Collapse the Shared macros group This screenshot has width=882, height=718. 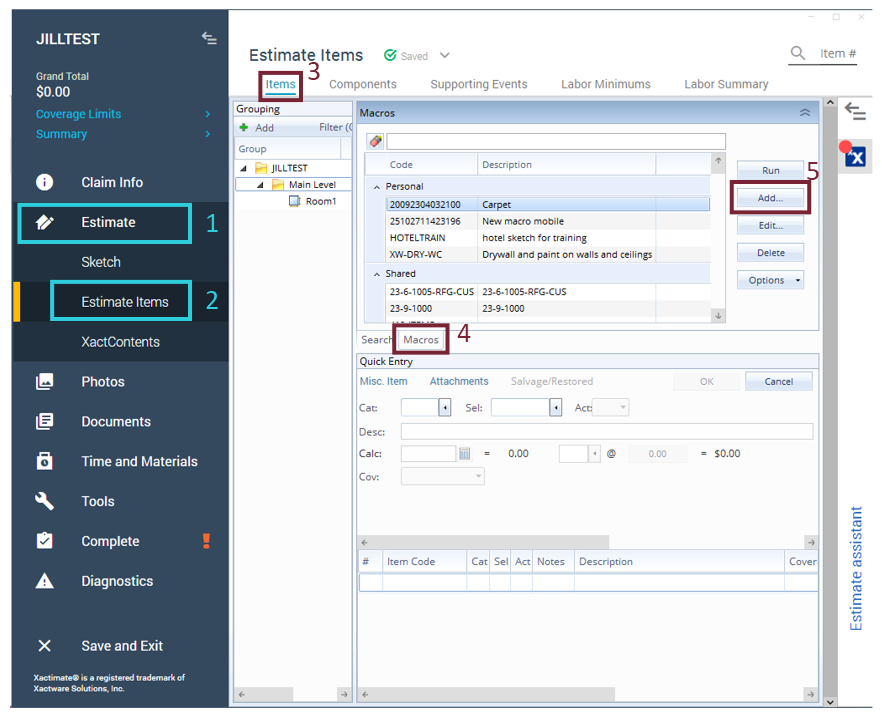(377, 274)
